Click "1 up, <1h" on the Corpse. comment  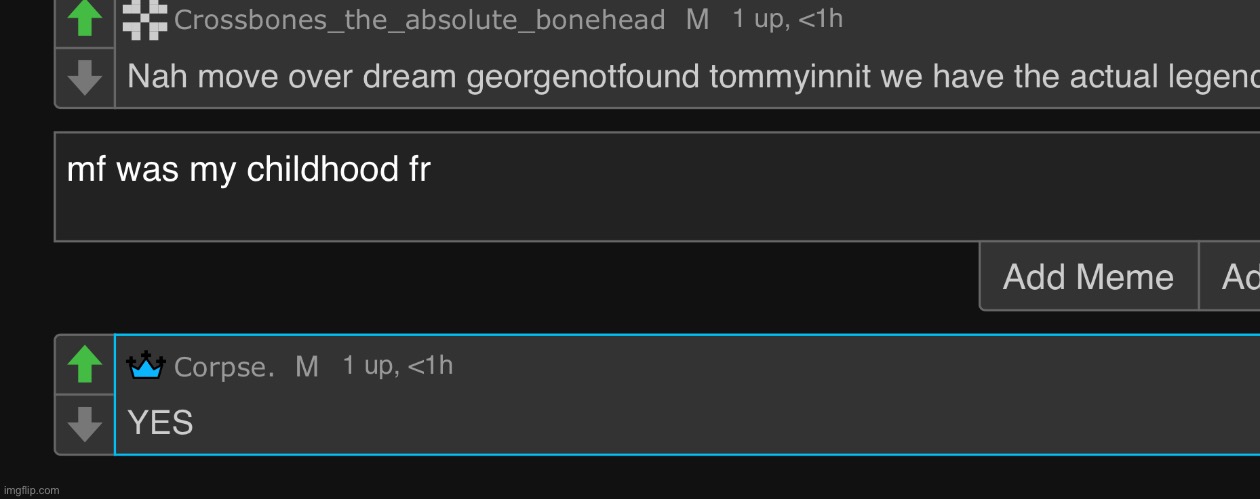coord(398,366)
